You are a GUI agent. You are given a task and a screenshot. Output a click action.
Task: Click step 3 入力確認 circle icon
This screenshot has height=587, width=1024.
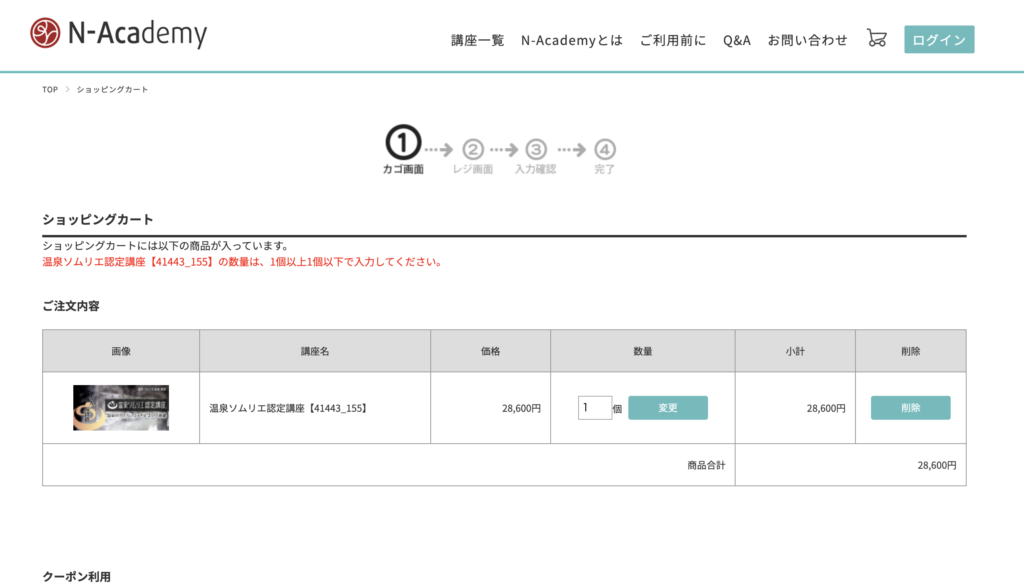[536, 150]
